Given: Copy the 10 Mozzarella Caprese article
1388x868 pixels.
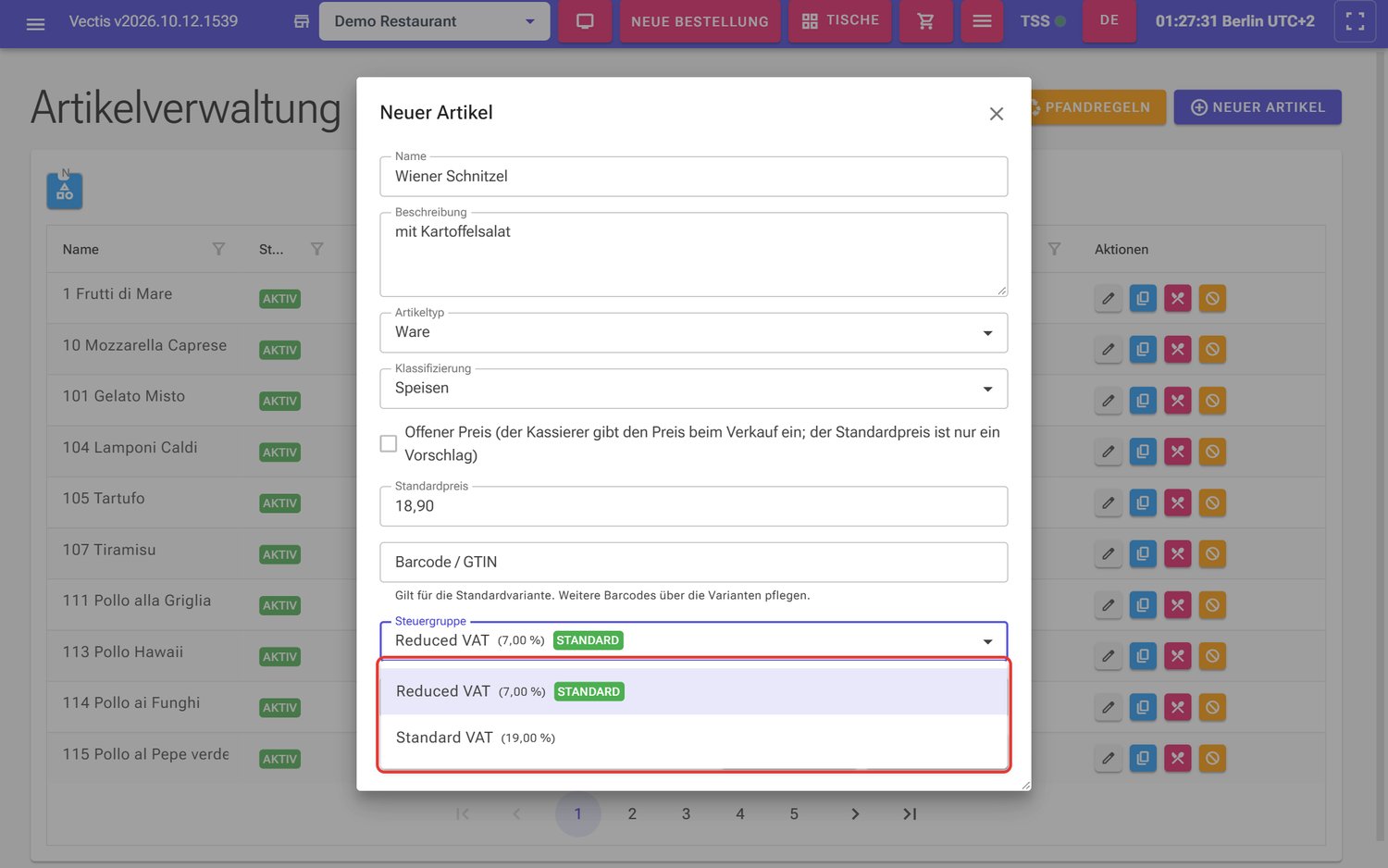Looking at the screenshot, I should click(1143, 350).
